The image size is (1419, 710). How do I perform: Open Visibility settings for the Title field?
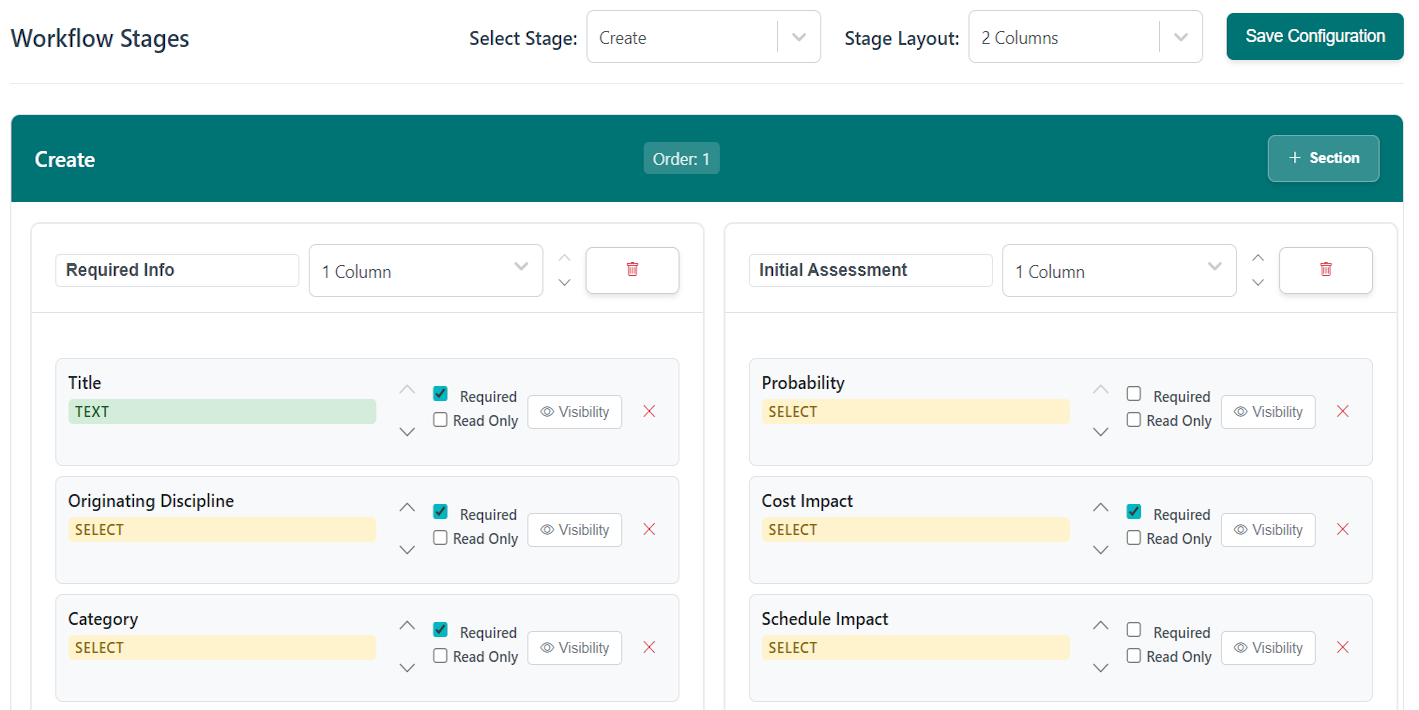(574, 411)
